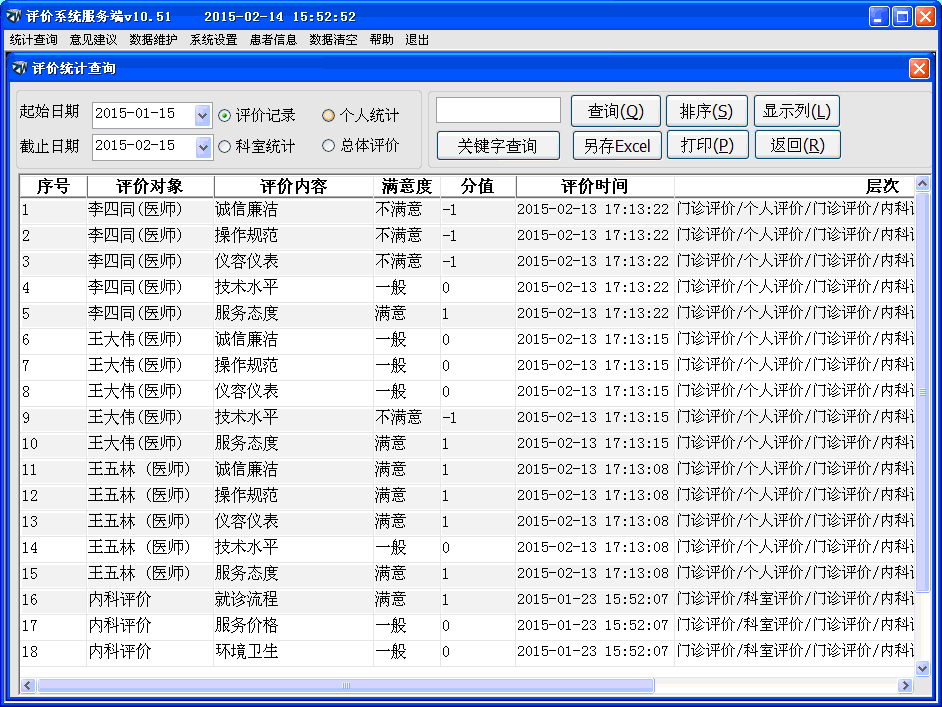Maximize the main application window

pos(902,16)
